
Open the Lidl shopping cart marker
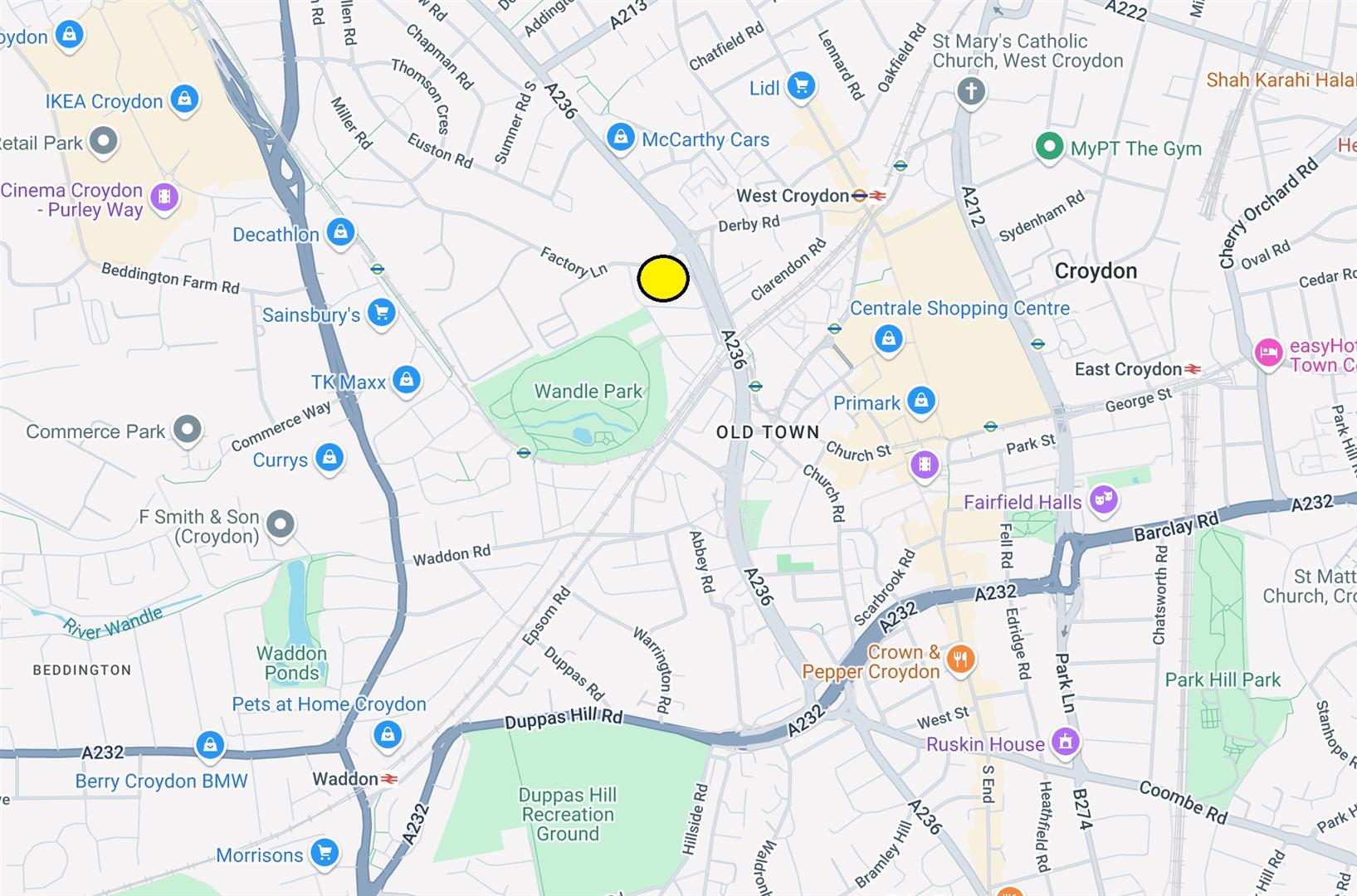click(x=801, y=86)
